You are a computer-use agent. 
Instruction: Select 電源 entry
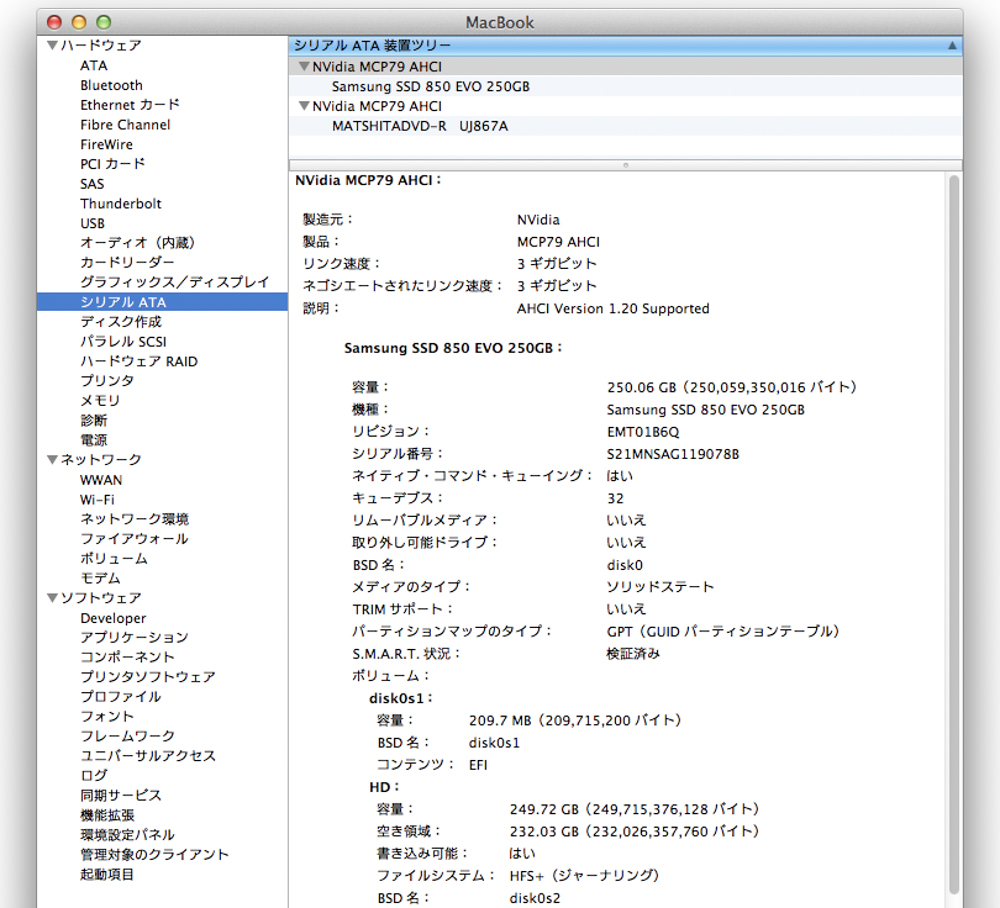click(x=94, y=440)
